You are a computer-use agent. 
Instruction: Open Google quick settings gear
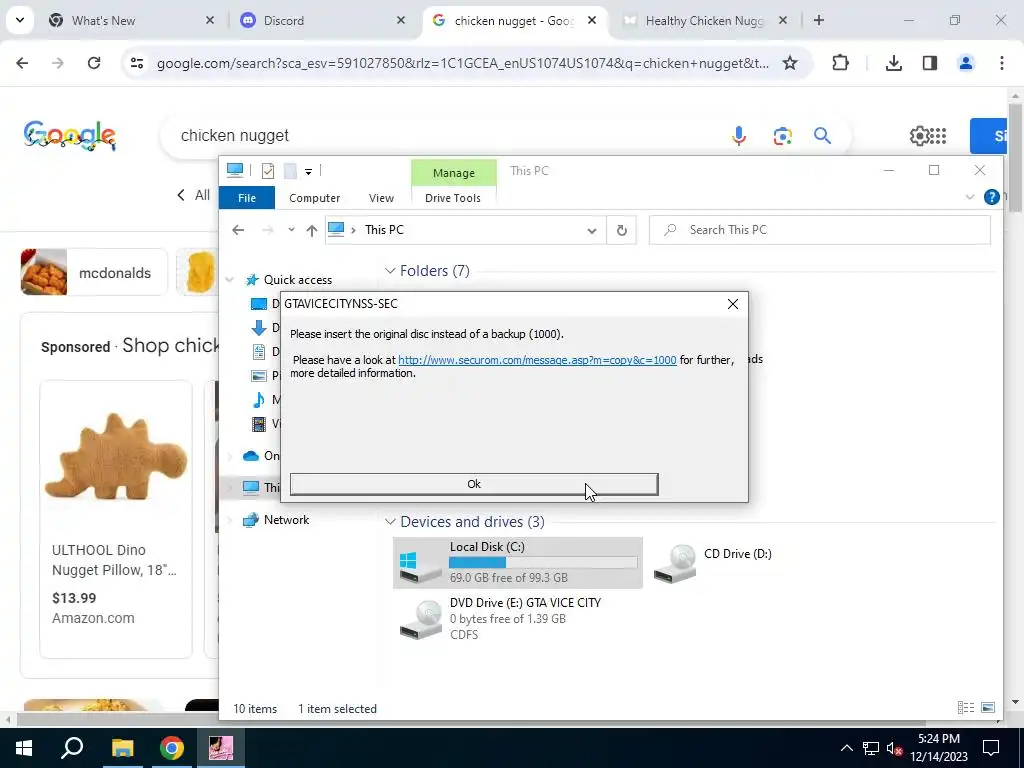tap(919, 136)
